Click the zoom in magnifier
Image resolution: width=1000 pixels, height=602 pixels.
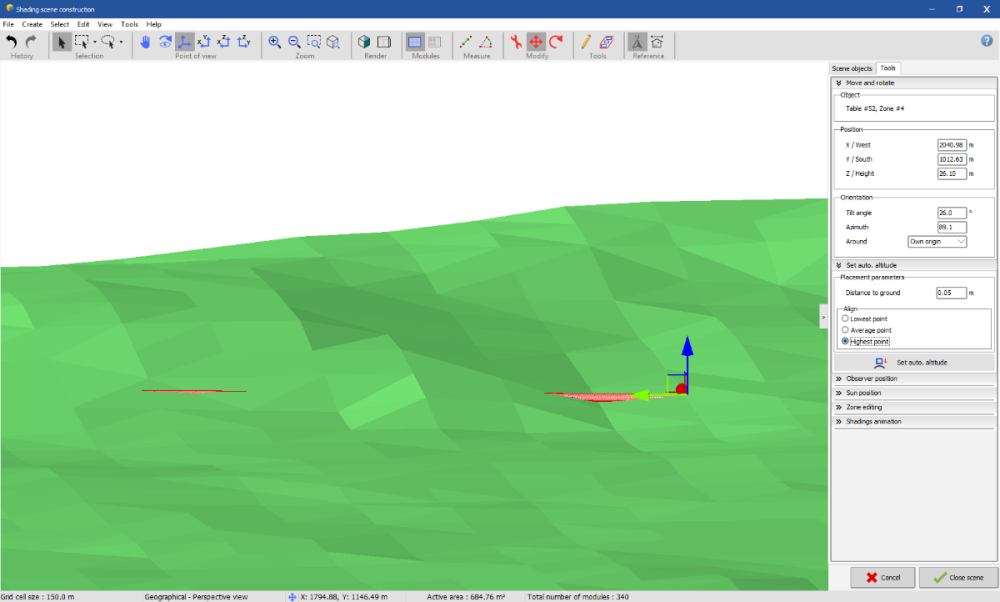point(274,42)
